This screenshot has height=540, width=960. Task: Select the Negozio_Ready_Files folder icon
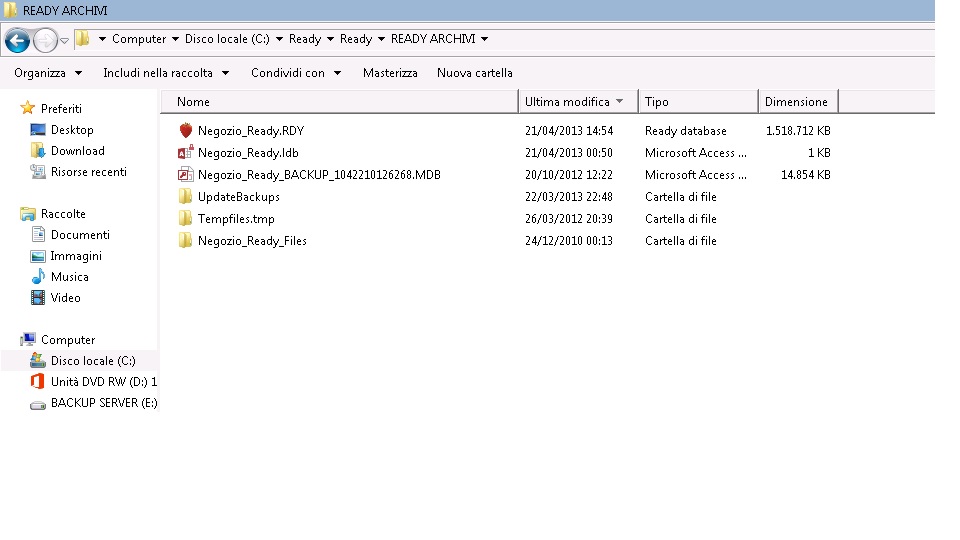(186, 241)
